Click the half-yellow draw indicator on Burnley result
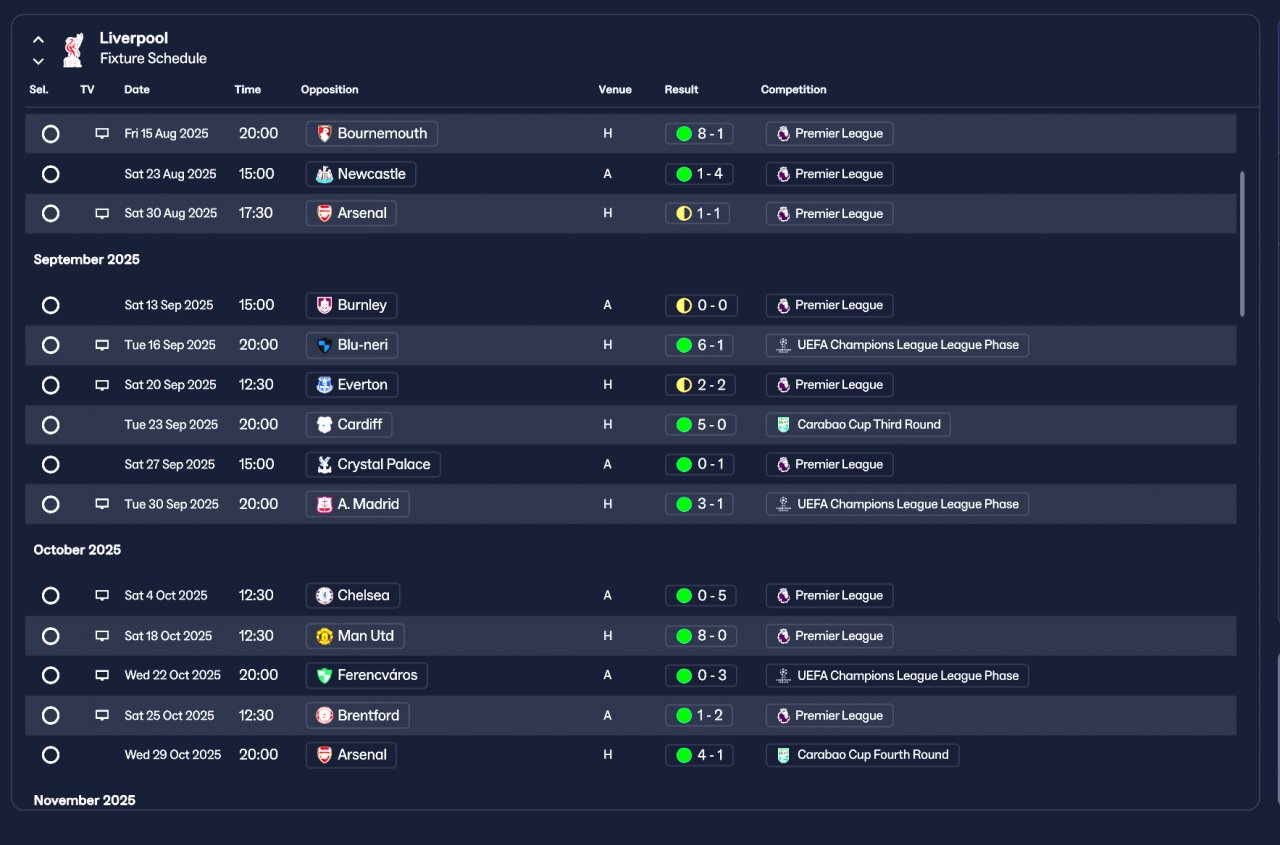The width and height of the screenshot is (1280, 845). (x=684, y=305)
